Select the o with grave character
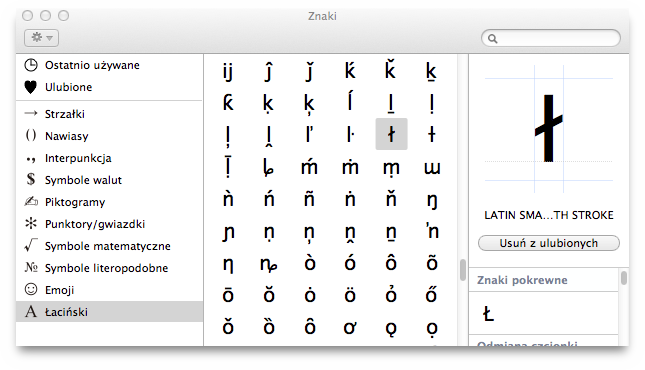The width and height of the screenshot is (645, 370). (309, 263)
